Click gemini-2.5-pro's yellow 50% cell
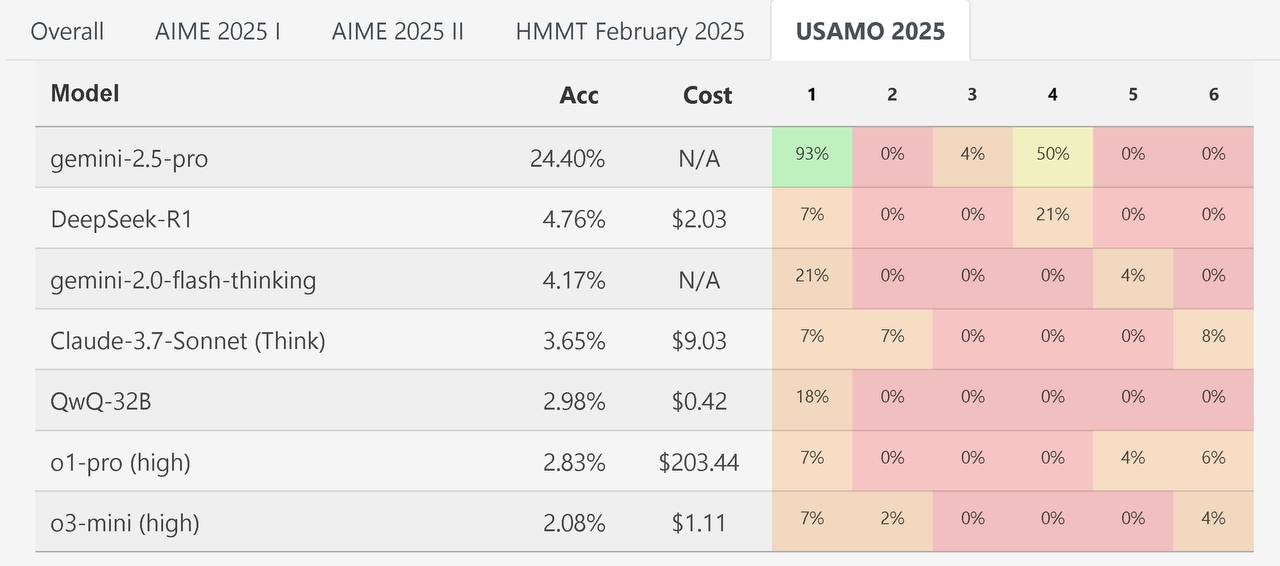 pyautogui.click(x=1052, y=154)
